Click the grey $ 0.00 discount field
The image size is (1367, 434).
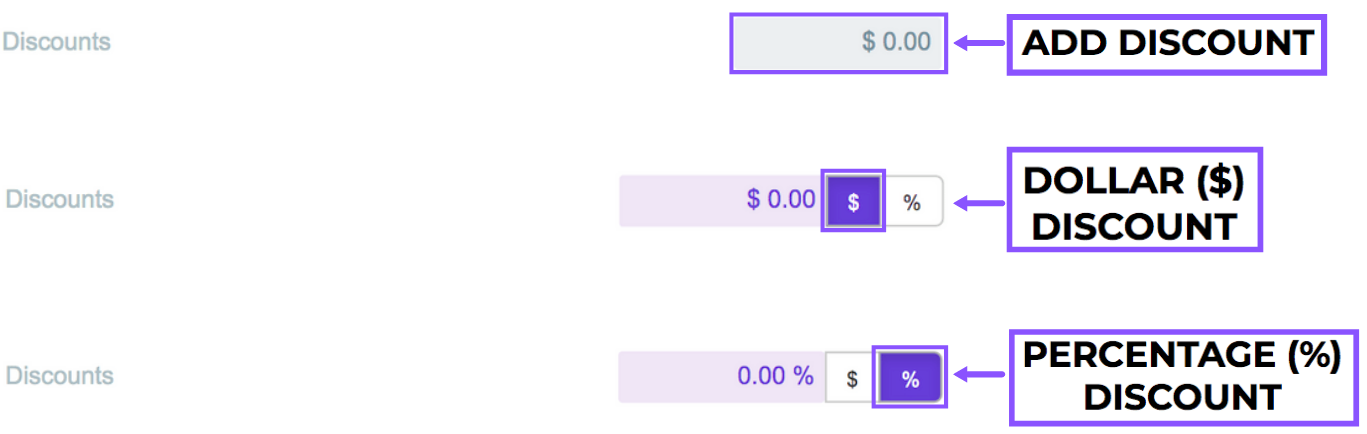point(838,43)
